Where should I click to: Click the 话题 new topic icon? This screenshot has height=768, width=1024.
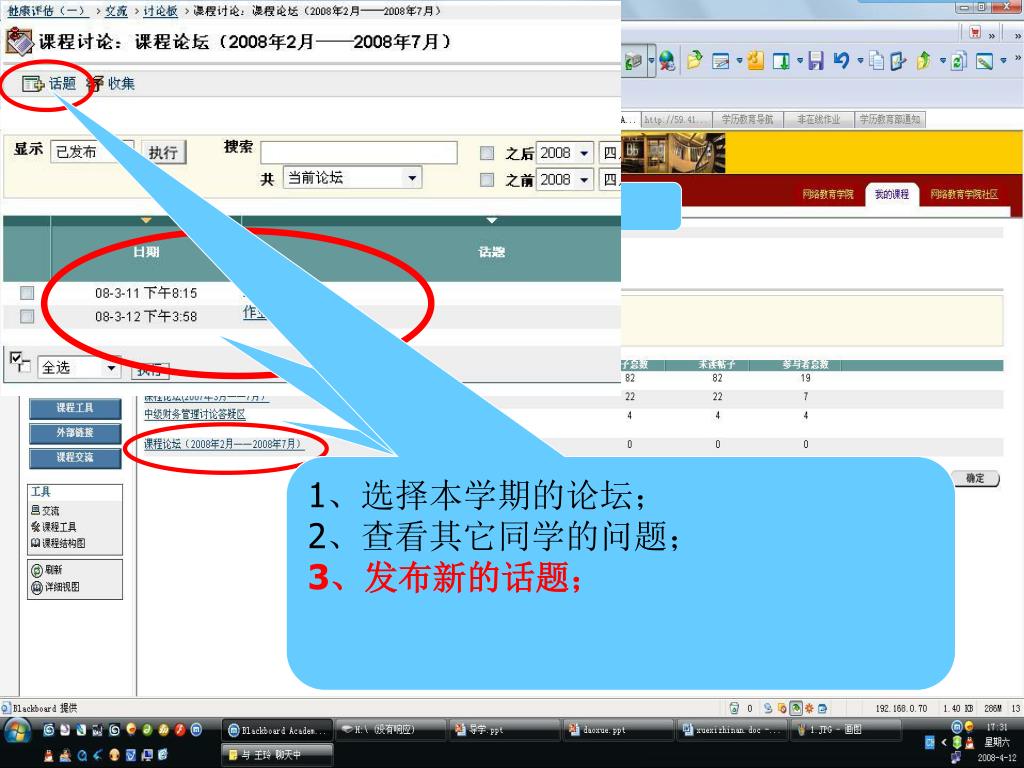(35, 84)
